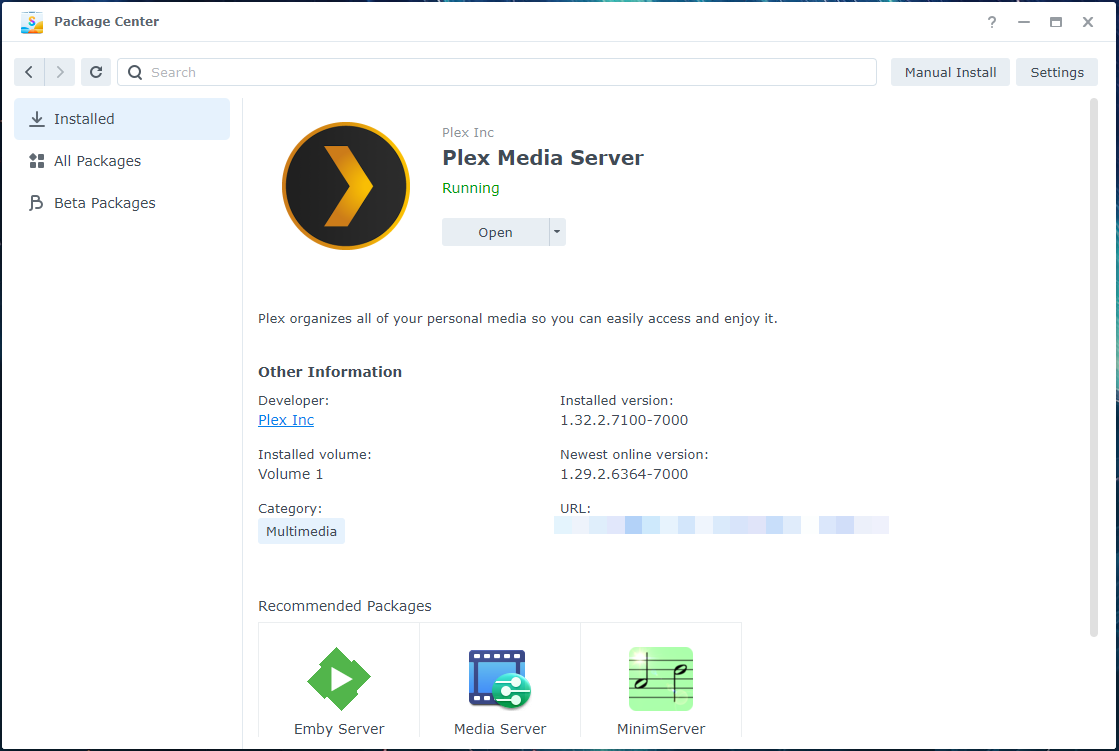Follow the Plex Inc developer link

click(285, 420)
